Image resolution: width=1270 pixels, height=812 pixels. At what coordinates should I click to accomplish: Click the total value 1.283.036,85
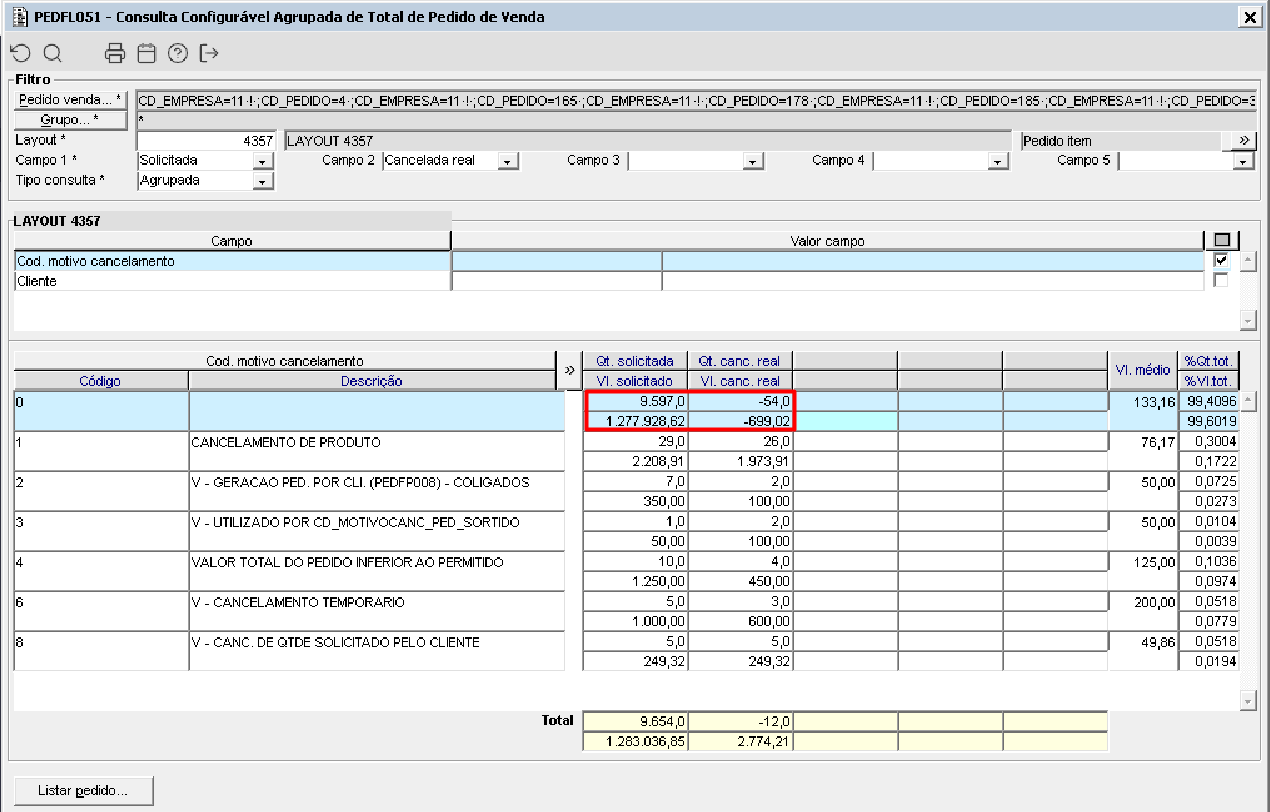click(635, 741)
